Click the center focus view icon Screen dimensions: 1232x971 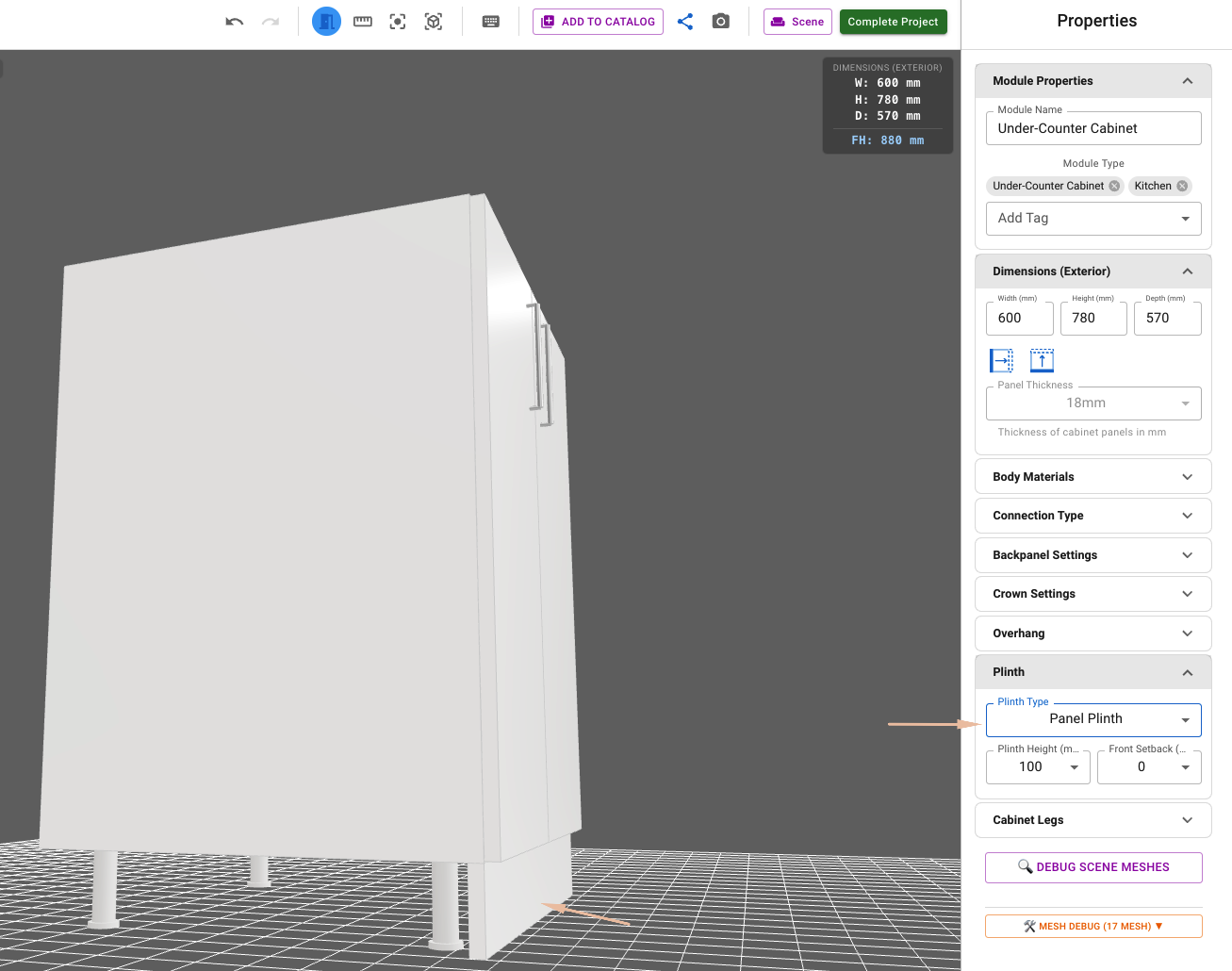398,22
